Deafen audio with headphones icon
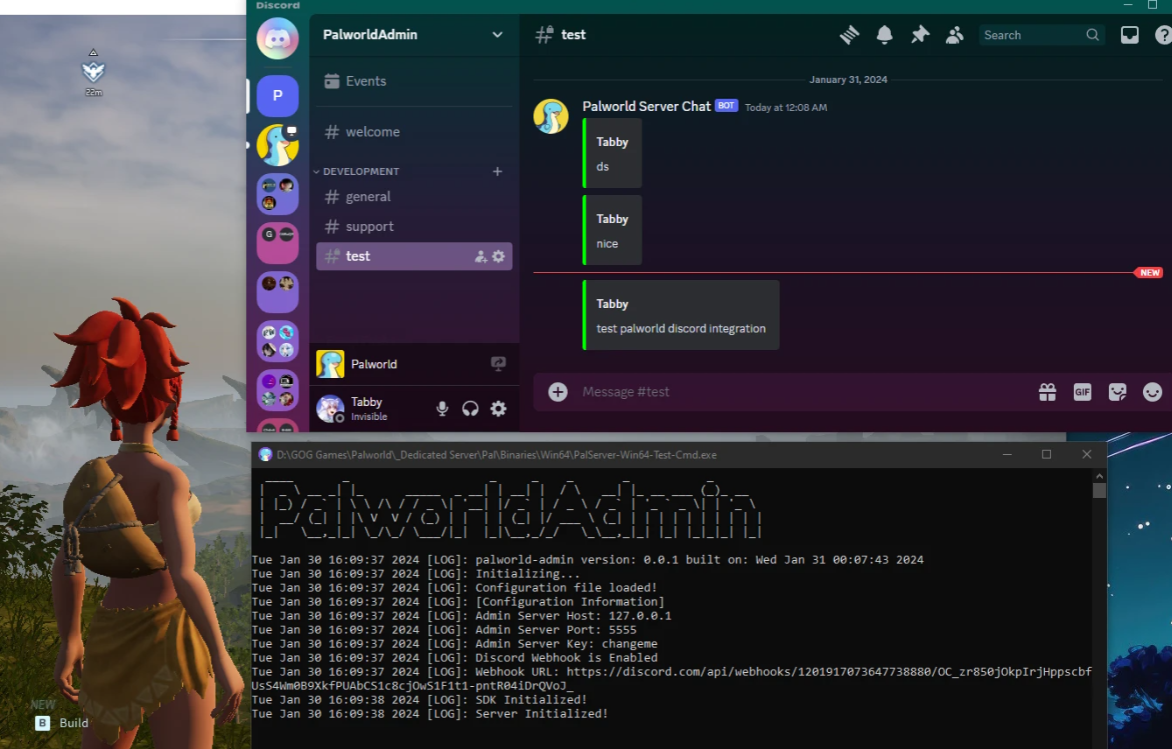The width and height of the screenshot is (1172, 749). tap(470, 408)
